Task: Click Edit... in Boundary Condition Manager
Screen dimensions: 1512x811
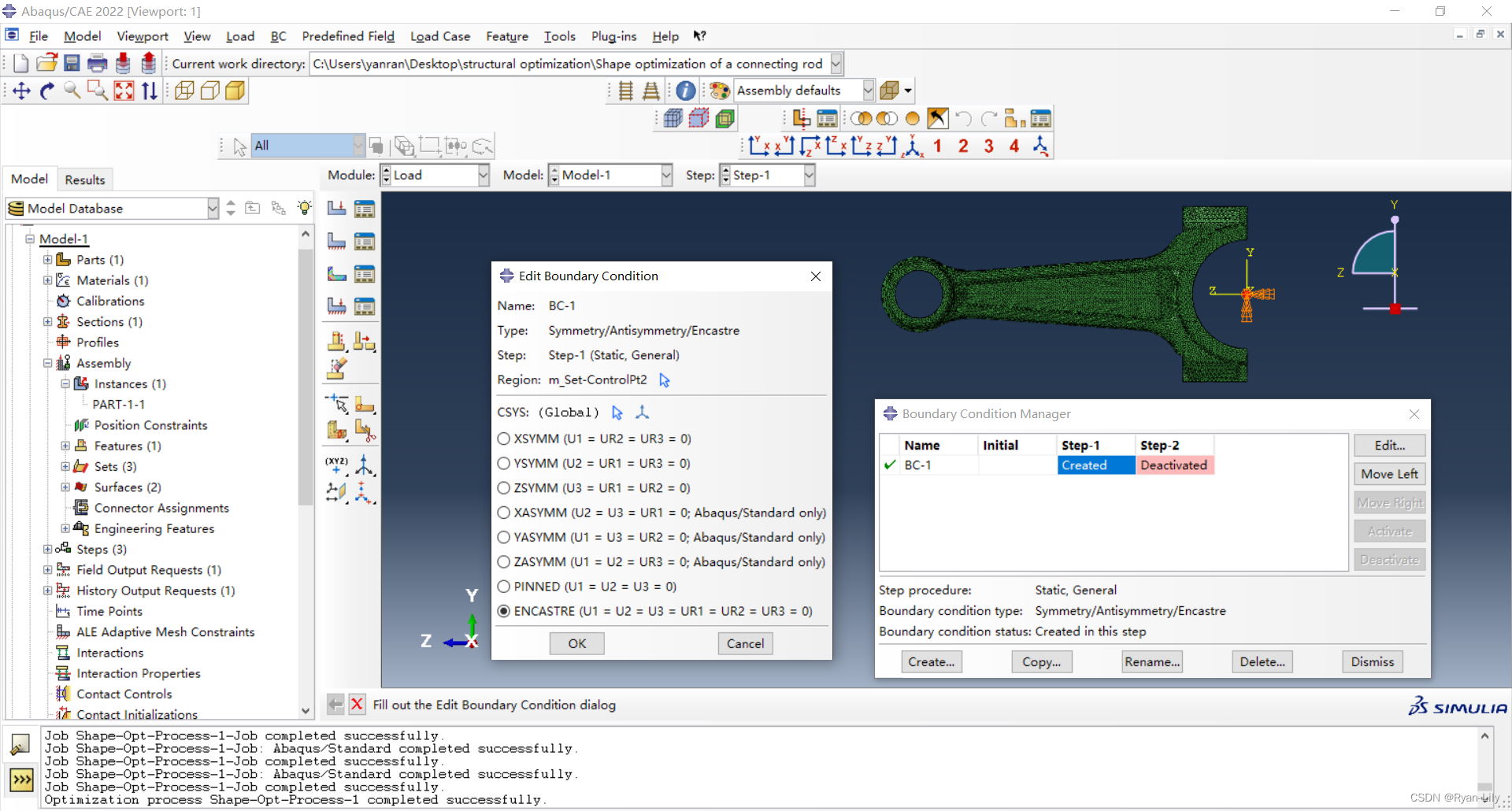Action: tap(1390, 446)
